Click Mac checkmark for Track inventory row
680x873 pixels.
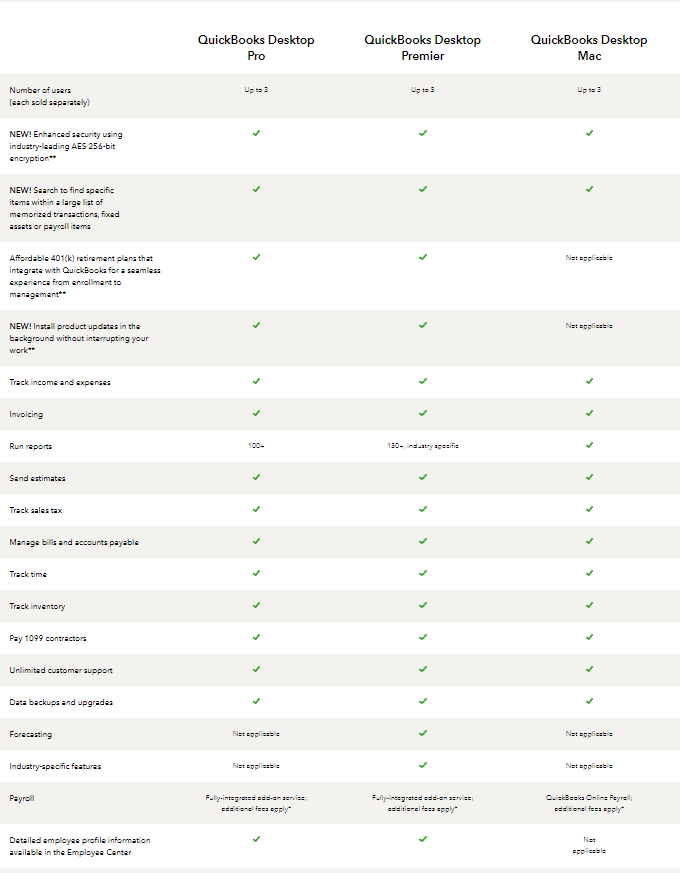pyautogui.click(x=589, y=605)
